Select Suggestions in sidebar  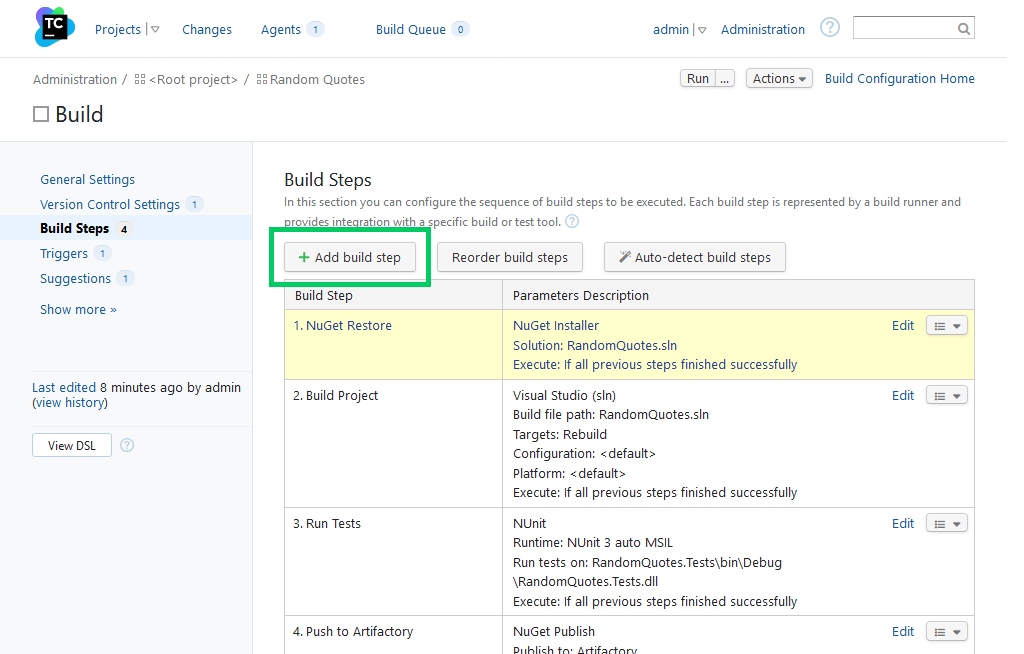point(76,278)
